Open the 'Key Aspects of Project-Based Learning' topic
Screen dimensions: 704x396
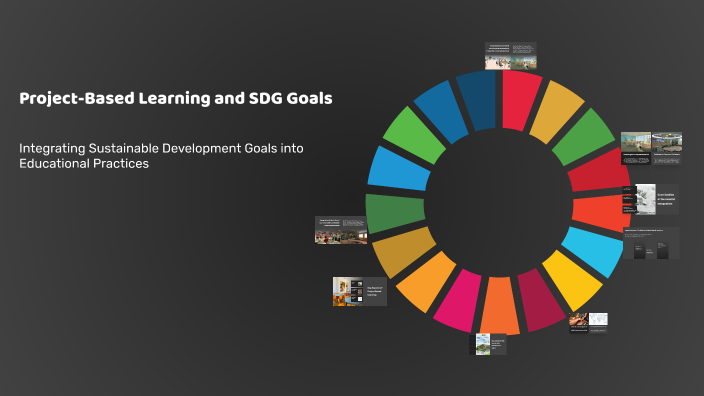pyautogui.click(x=360, y=291)
